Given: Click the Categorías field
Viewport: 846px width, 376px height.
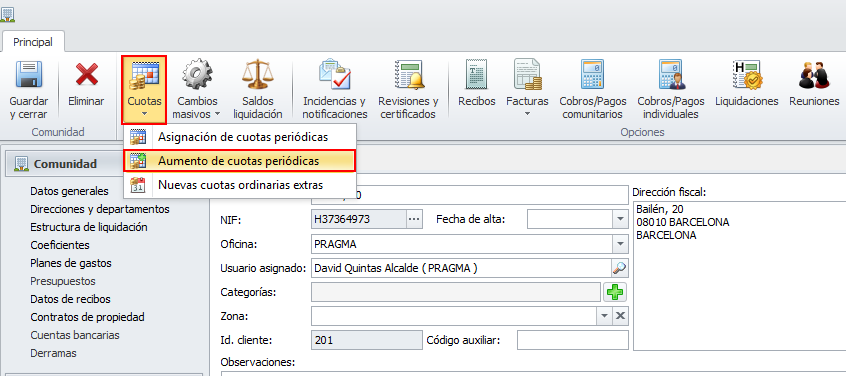Looking at the screenshot, I should tap(456, 292).
